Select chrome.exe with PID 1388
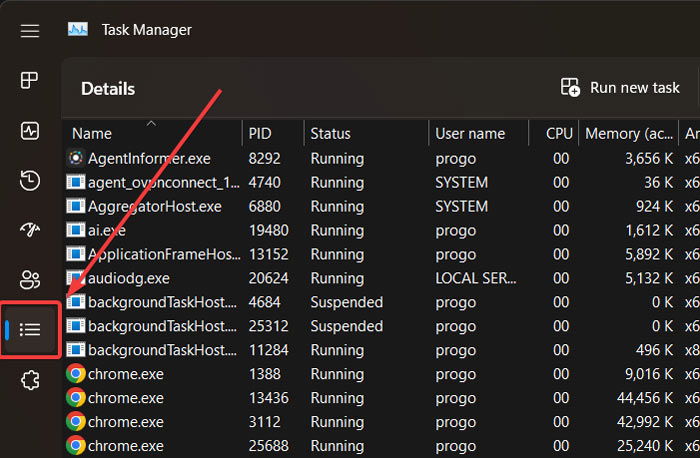700x458 pixels. tap(126, 374)
